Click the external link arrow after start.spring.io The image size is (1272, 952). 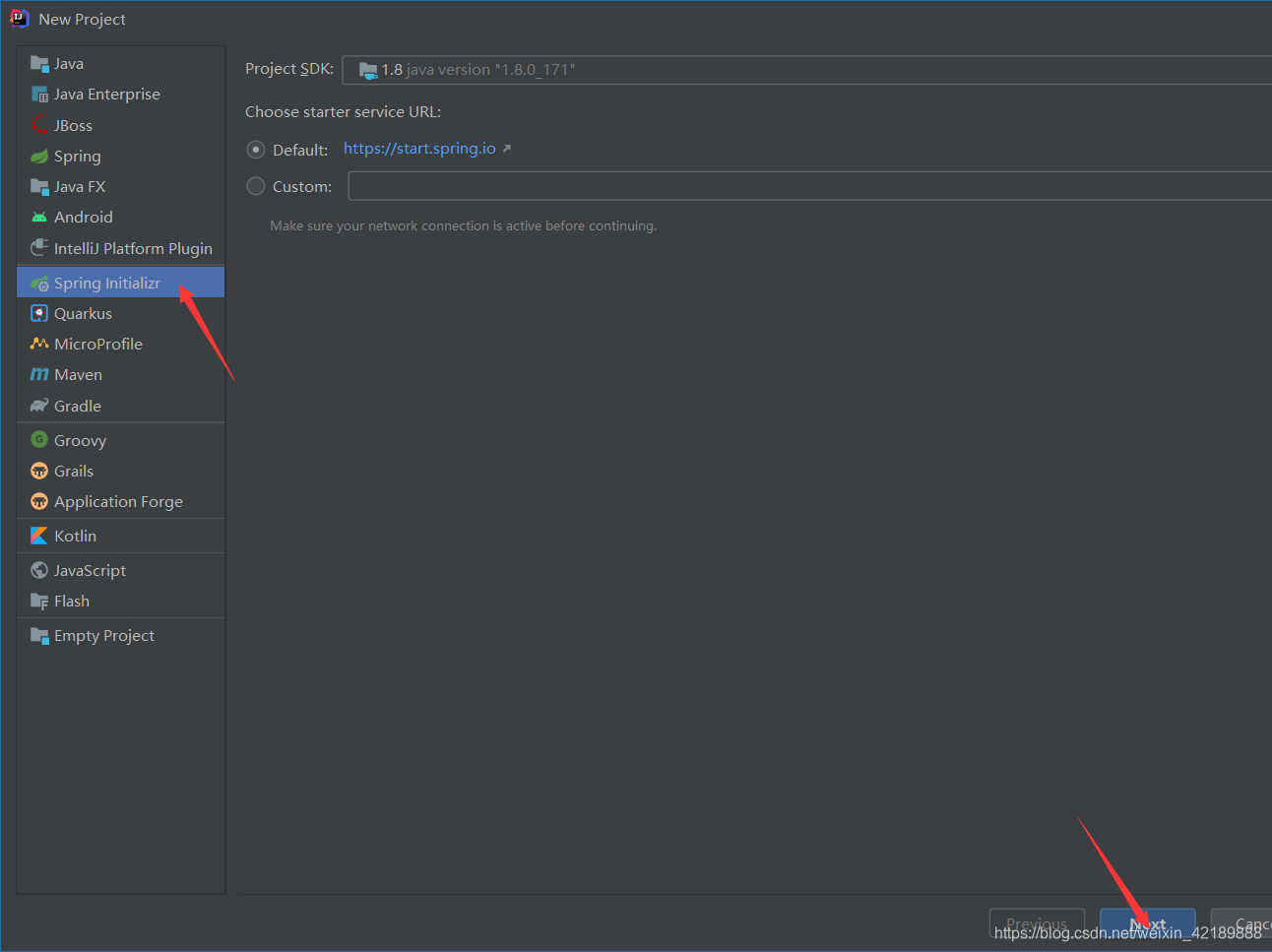click(x=507, y=149)
